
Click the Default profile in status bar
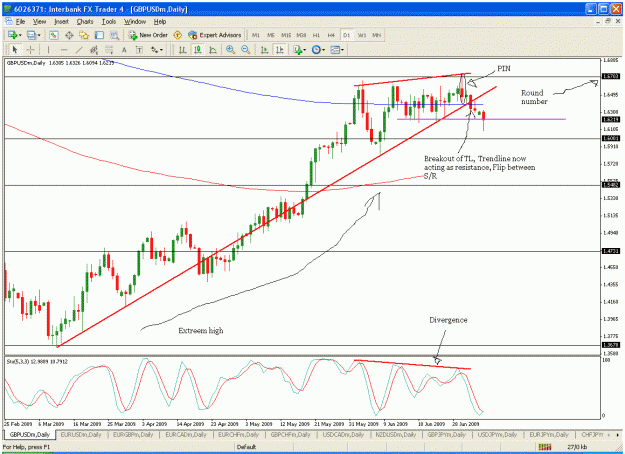click(x=246, y=447)
